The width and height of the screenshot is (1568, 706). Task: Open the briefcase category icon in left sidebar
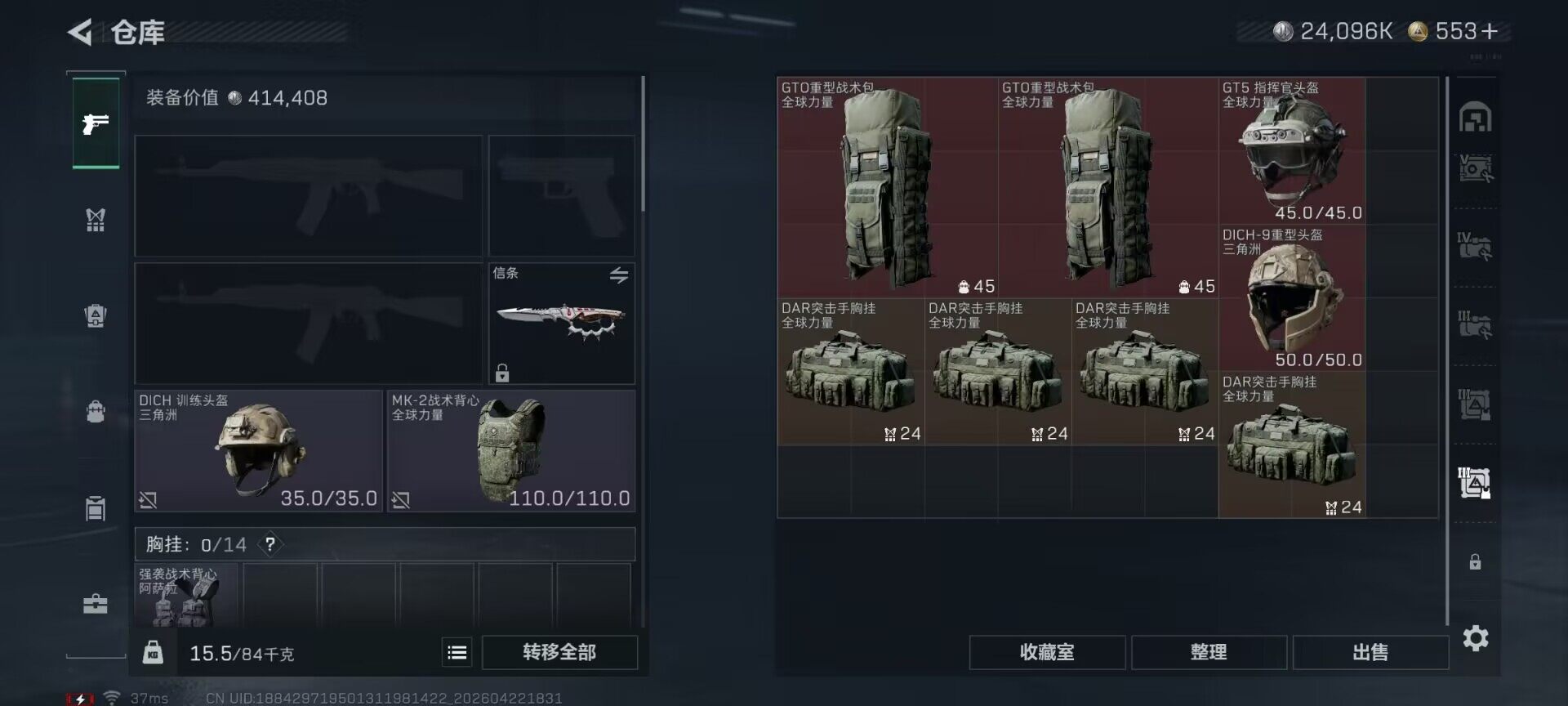(96, 604)
